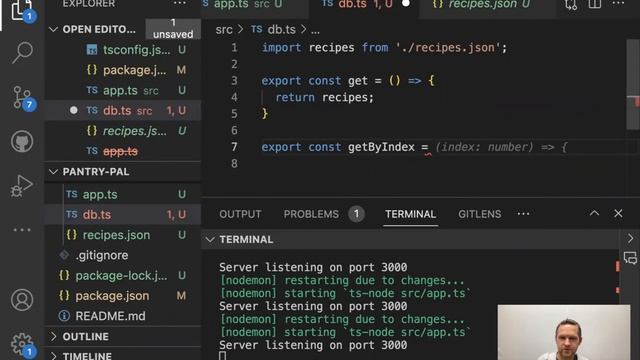Click the webcam video thumbnail

coord(564,332)
